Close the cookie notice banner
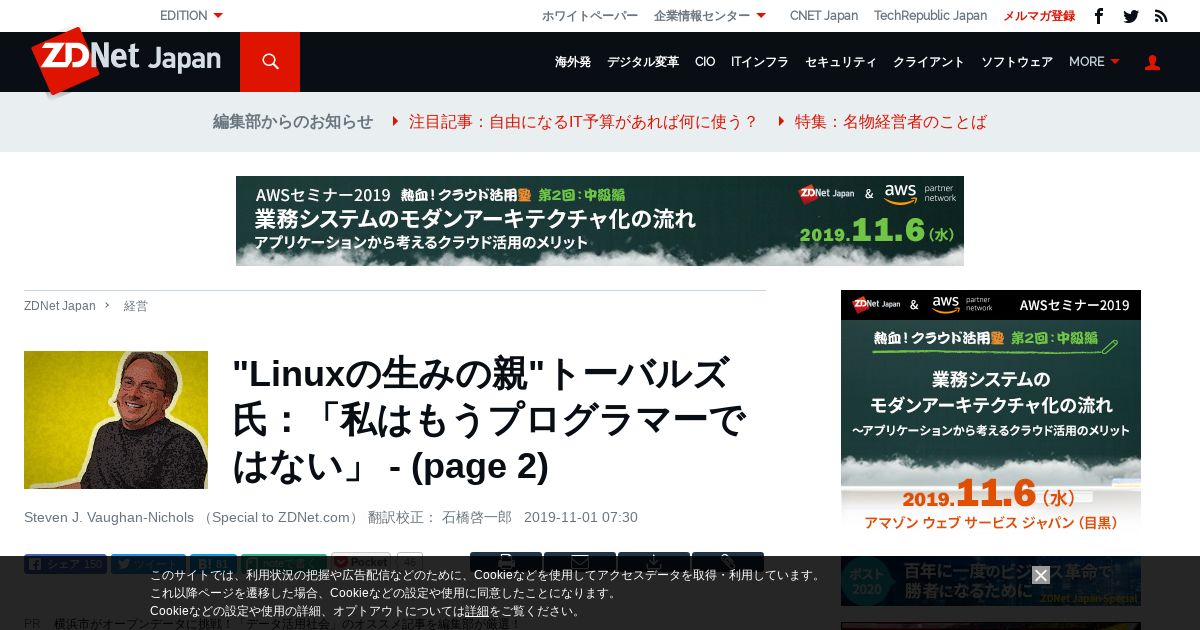This screenshot has height=630, width=1200. pyautogui.click(x=1041, y=575)
